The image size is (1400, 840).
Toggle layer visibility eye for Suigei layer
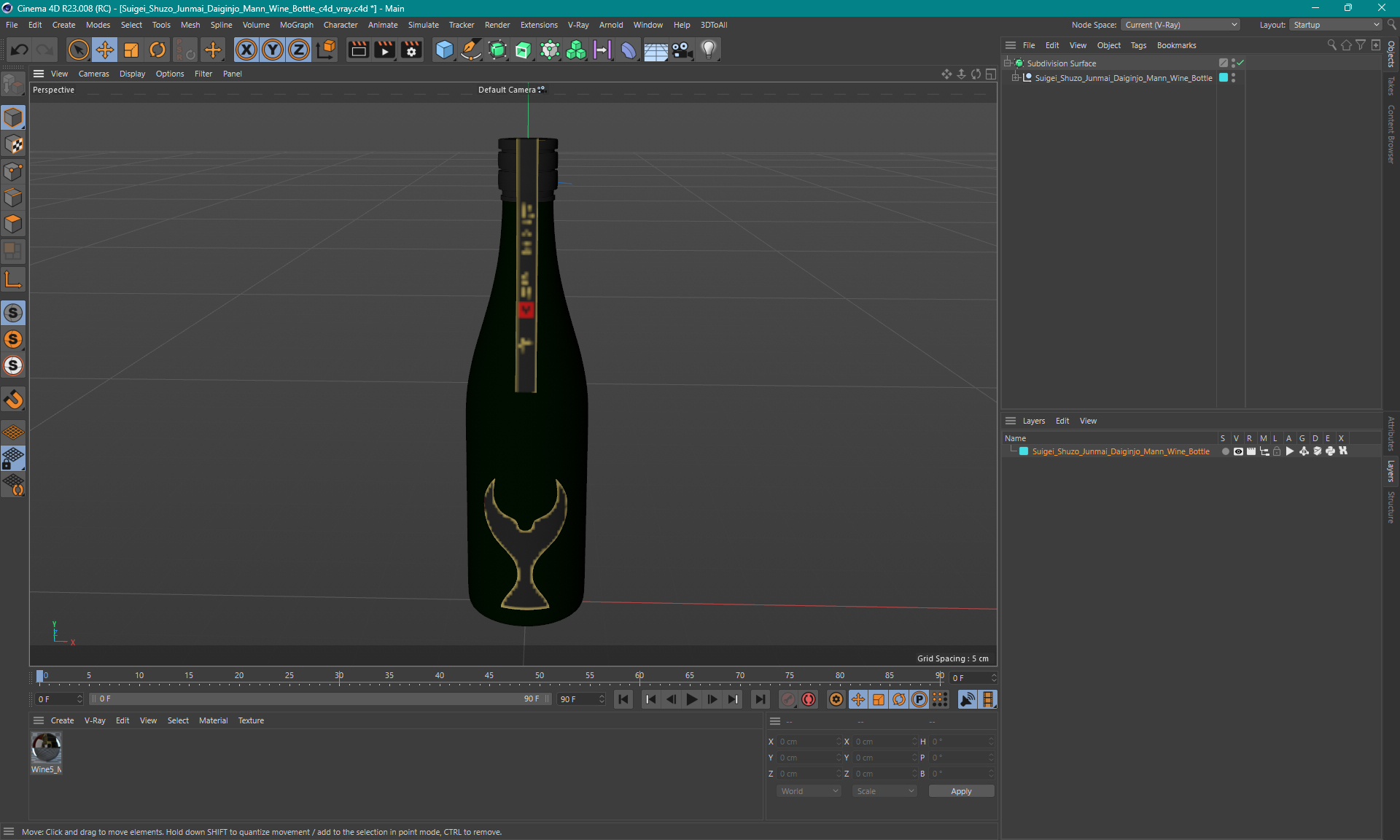click(x=1238, y=451)
